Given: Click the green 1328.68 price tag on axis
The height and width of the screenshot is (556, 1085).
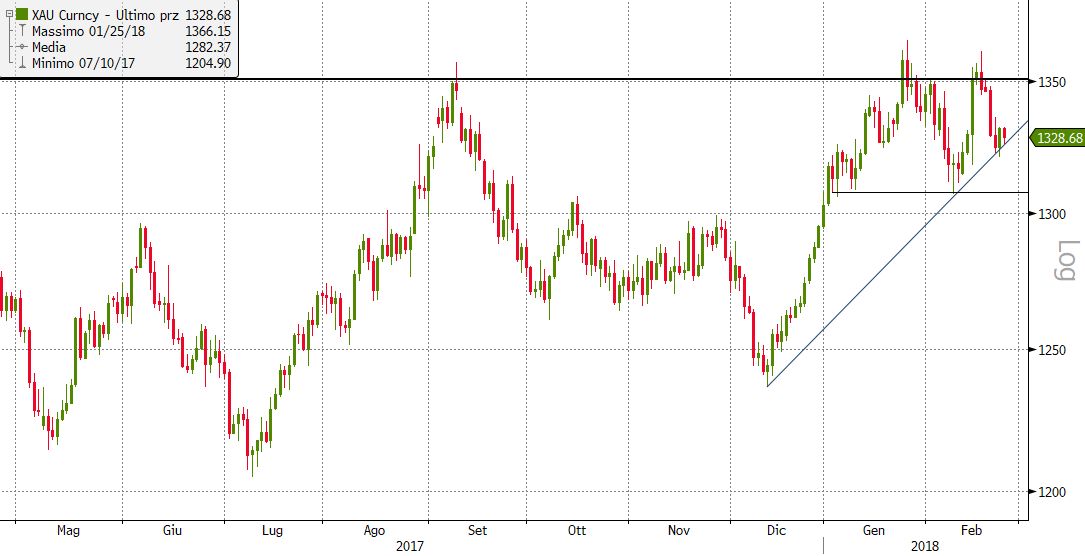Looking at the screenshot, I should pos(1058,138).
